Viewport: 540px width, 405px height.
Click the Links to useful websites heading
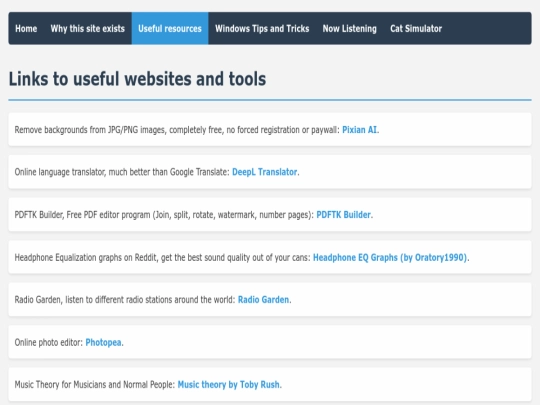tap(137, 79)
